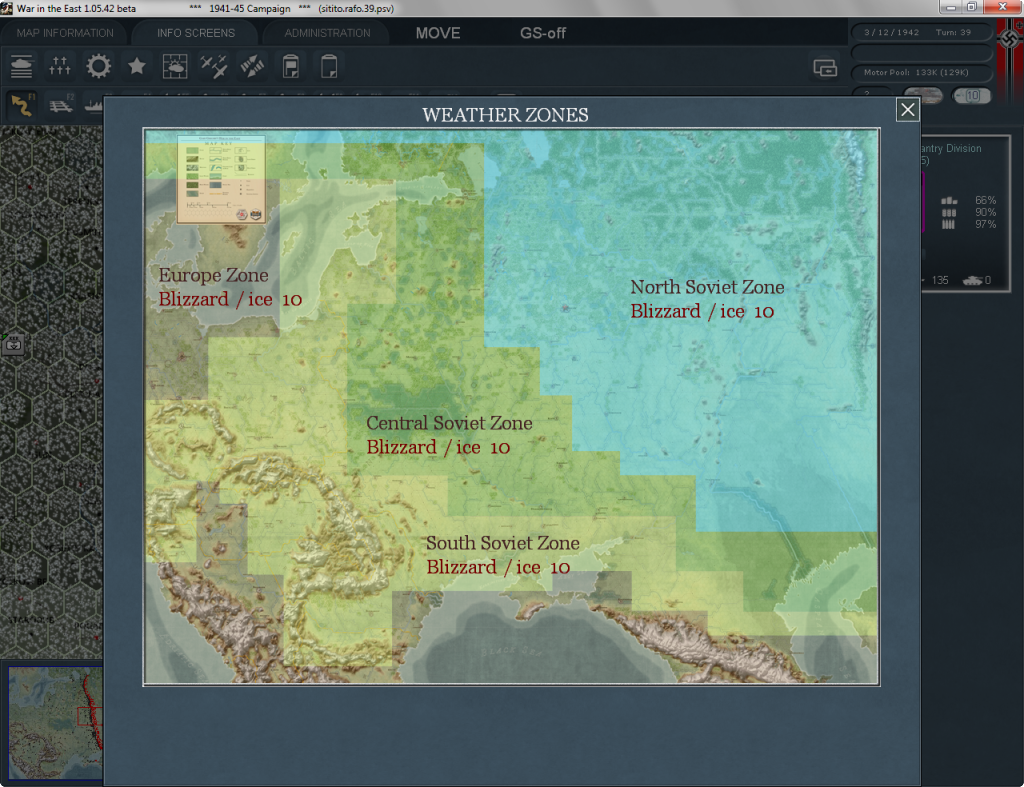This screenshot has height=787, width=1024.
Task: Click the North Soviet Zone label
Action: pyautogui.click(x=707, y=287)
